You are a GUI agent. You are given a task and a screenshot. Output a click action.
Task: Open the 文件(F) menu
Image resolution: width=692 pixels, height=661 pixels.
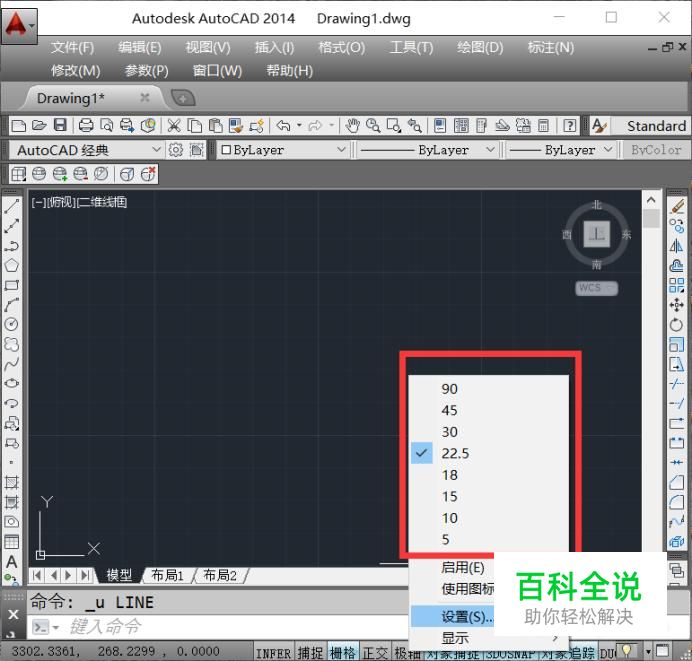point(72,47)
